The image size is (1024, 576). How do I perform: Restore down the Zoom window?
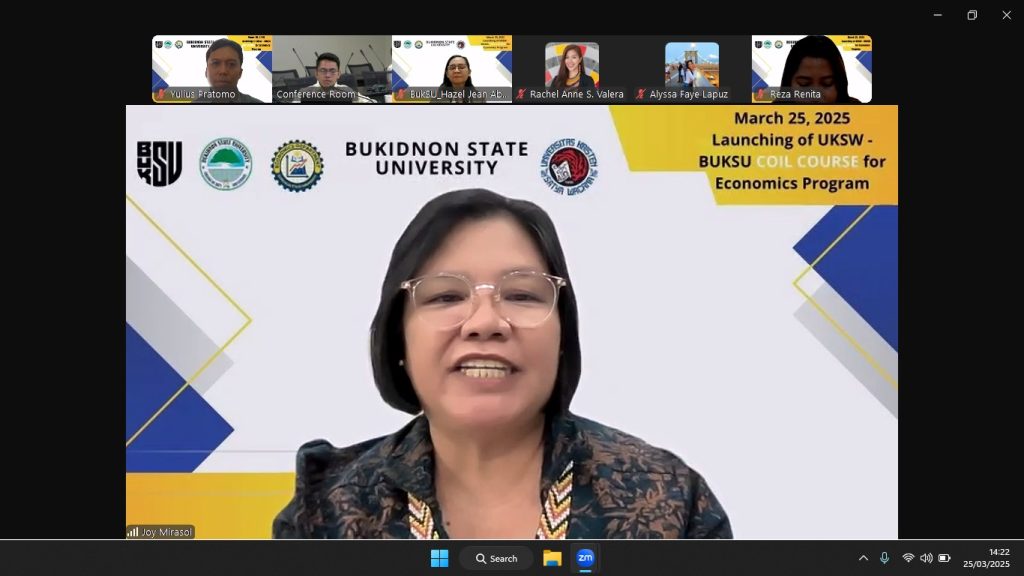pyautogui.click(x=972, y=15)
